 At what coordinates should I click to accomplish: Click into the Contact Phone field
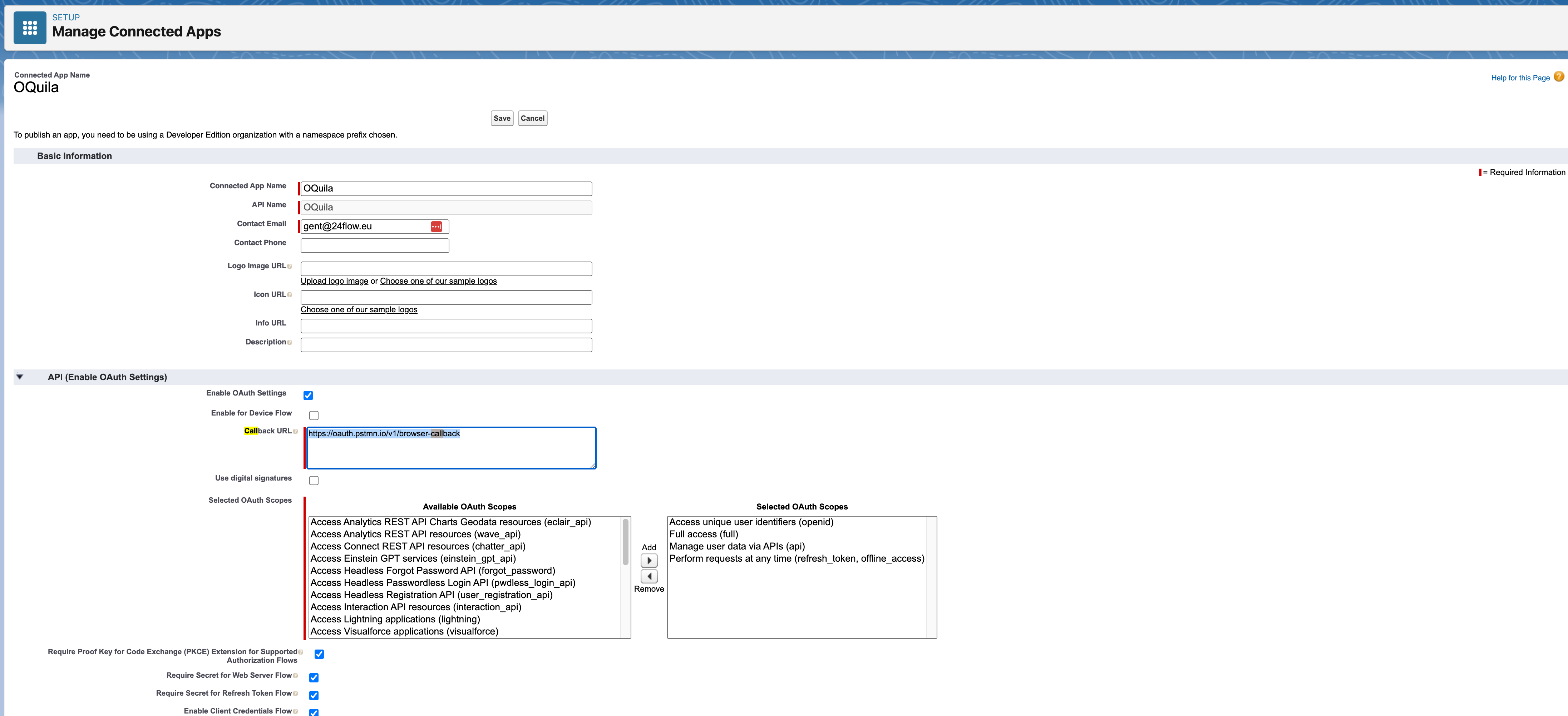point(374,245)
